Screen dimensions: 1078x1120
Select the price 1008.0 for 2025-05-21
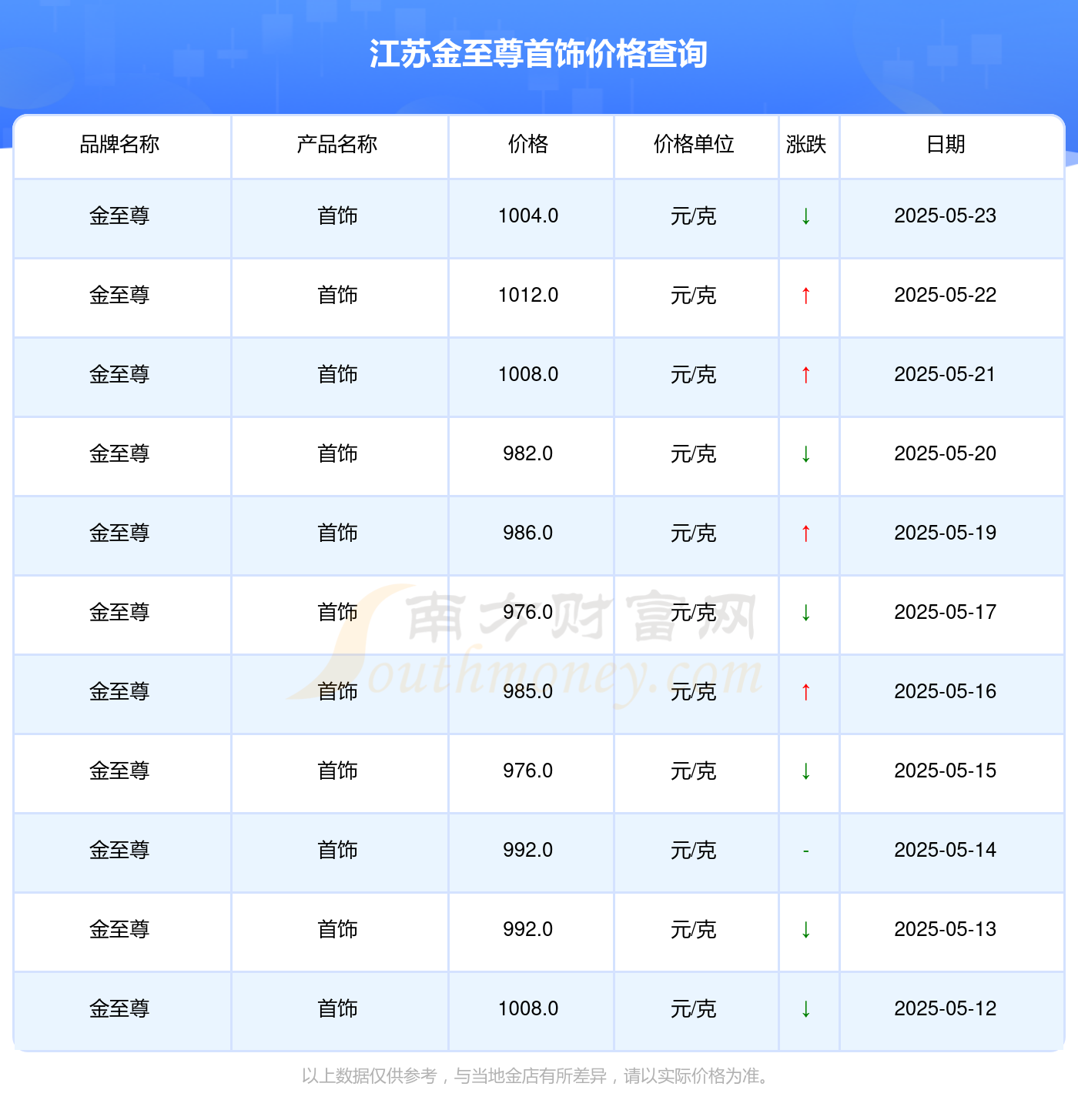click(x=528, y=375)
